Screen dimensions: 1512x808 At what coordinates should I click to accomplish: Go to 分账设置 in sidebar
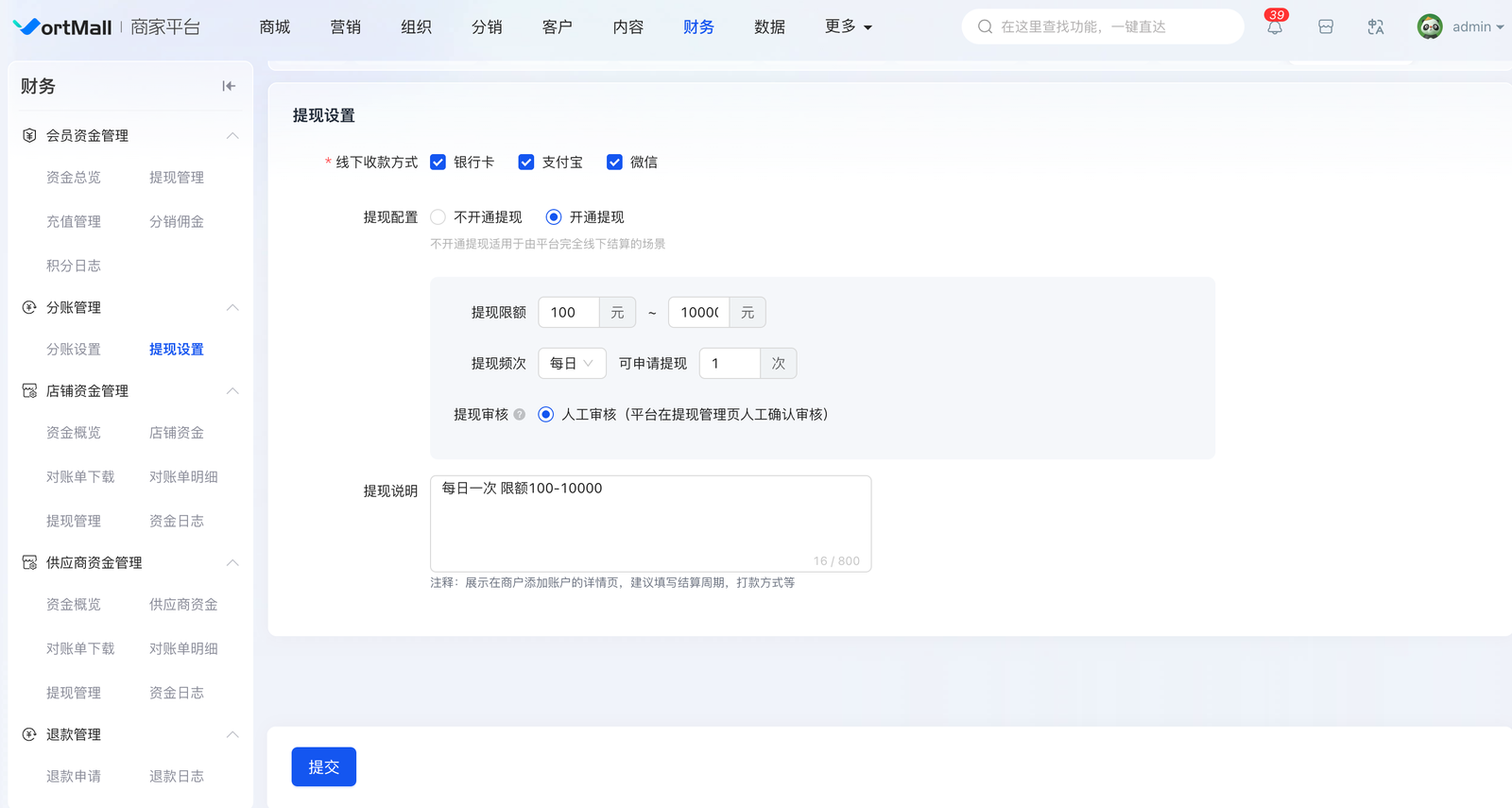[x=74, y=350]
